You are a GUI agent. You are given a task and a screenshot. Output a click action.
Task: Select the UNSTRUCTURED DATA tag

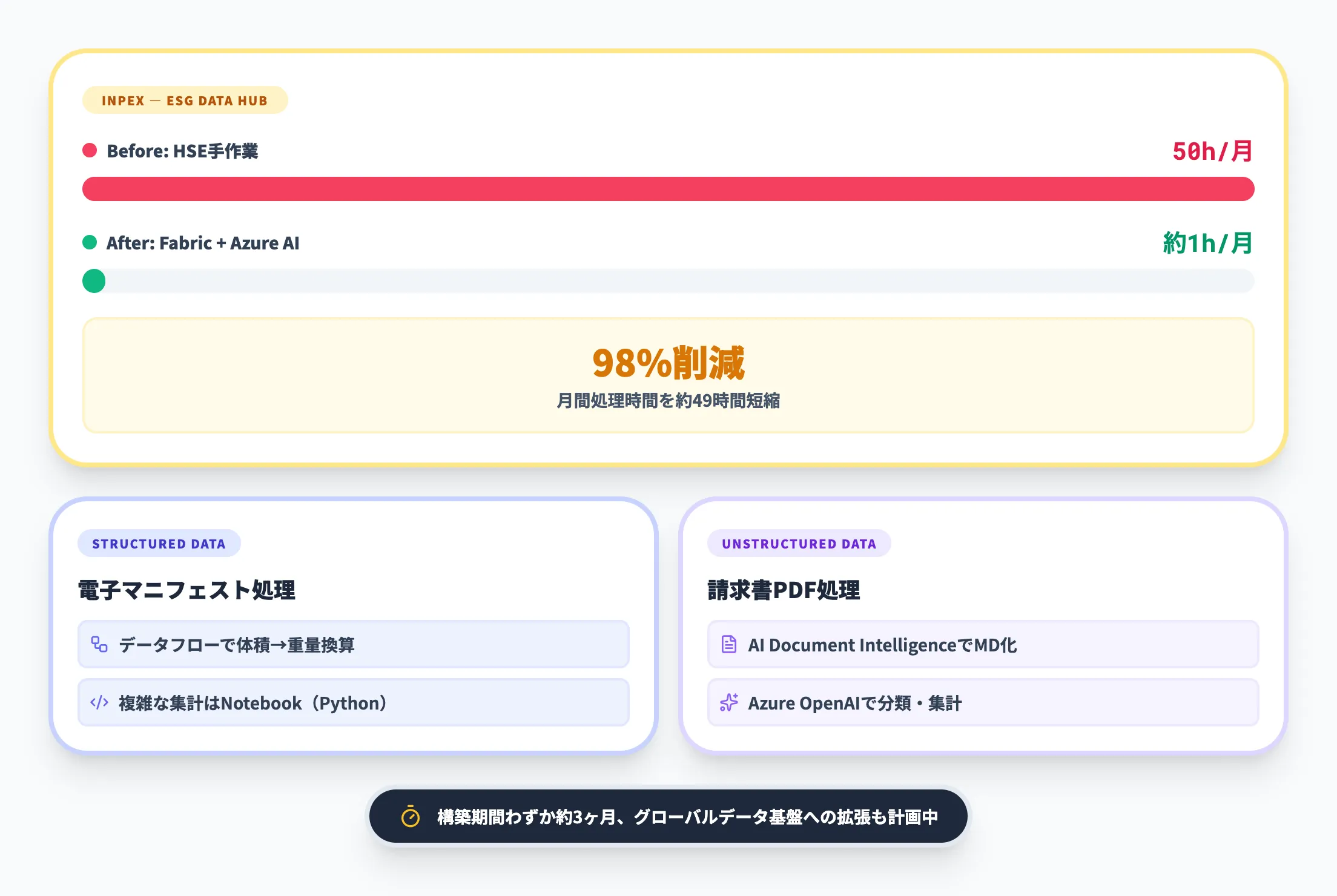[799, 544]
